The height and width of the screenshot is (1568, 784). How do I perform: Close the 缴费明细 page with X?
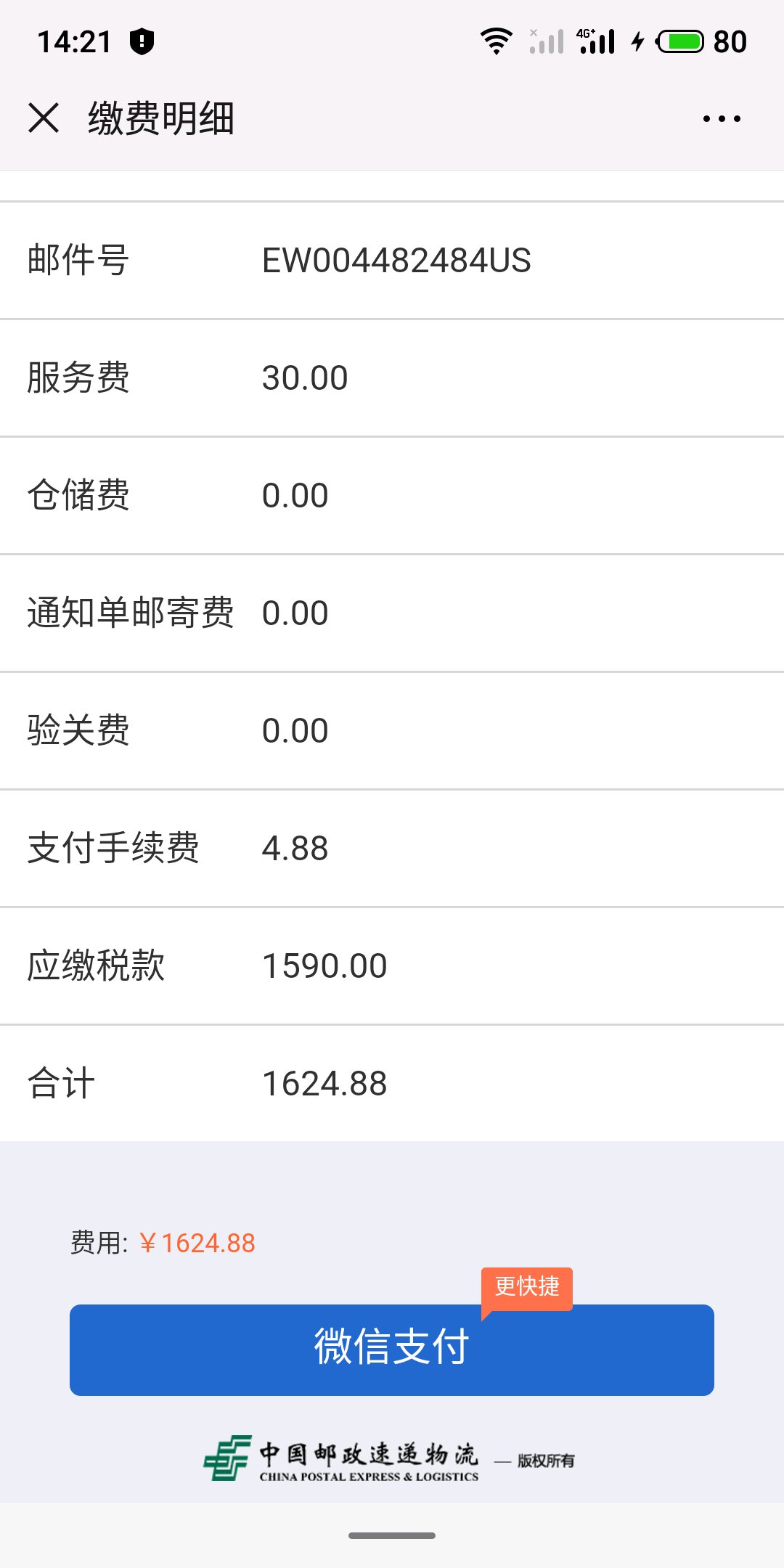44,118
